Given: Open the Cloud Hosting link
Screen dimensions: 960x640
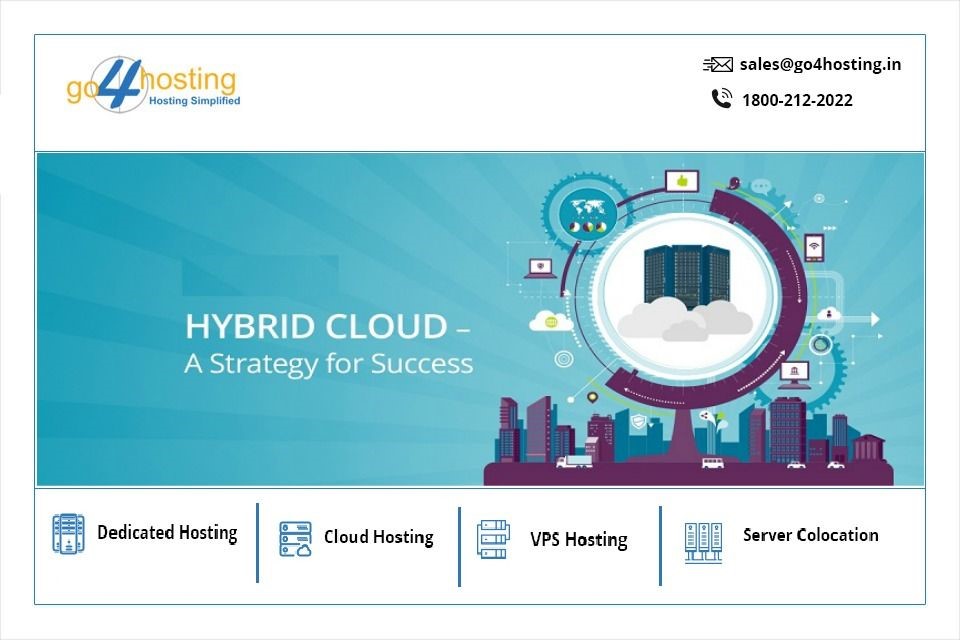Looking at the screenshot, I should click(x=378, y=537).
